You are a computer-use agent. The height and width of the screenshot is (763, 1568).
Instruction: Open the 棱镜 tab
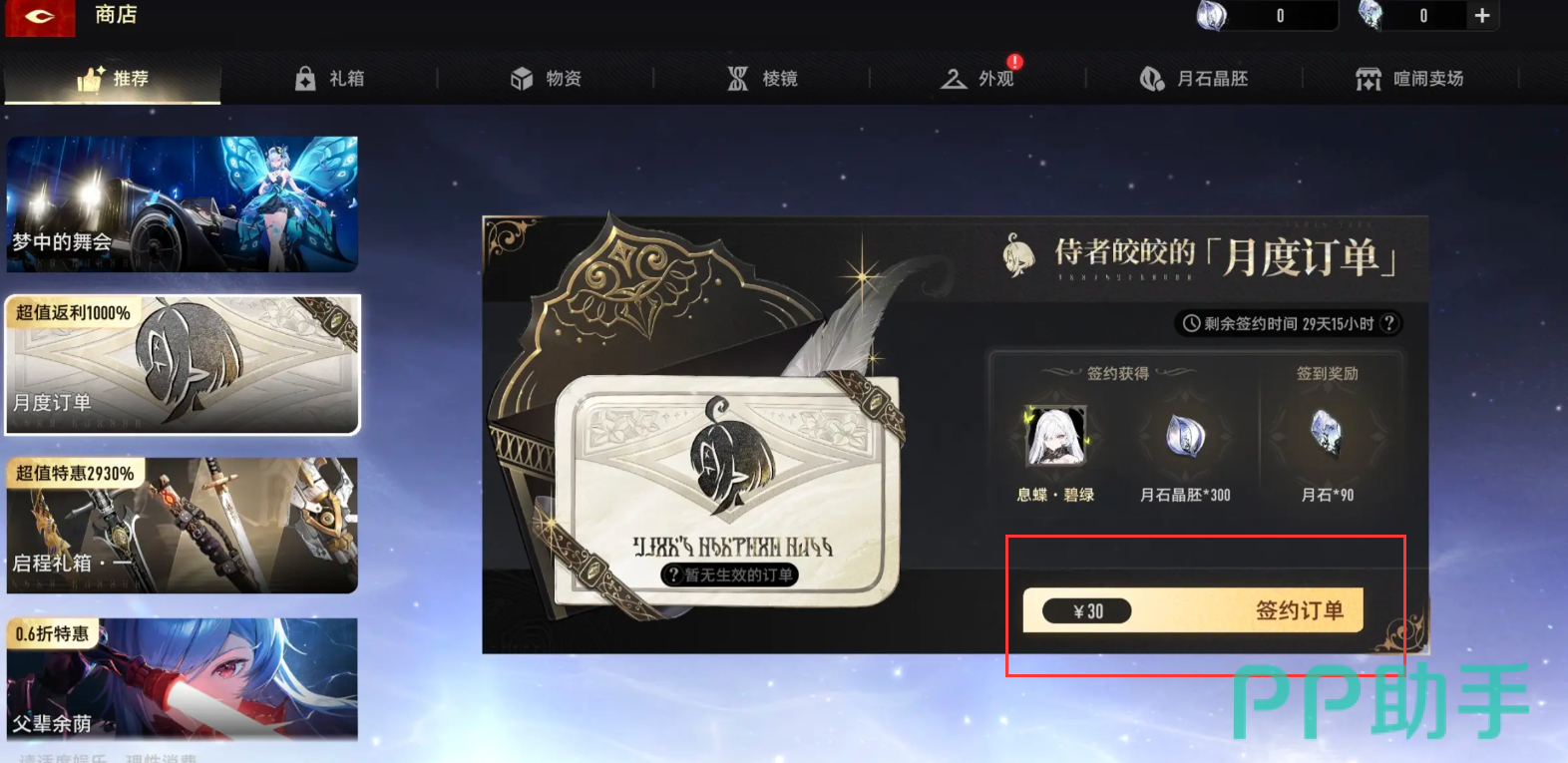762,78
